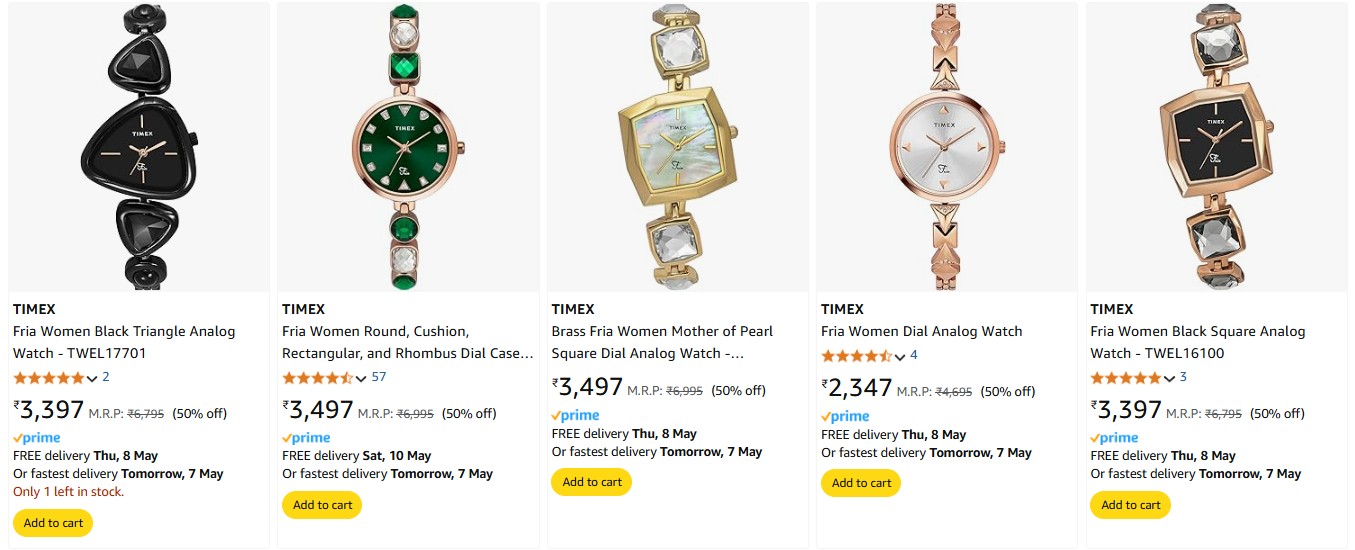Image resolution: width=1355 pixels, height=550 pixels.
Task: Click star rating icons of TWEL16100 watch
Action: click(x=1125, y=378)
